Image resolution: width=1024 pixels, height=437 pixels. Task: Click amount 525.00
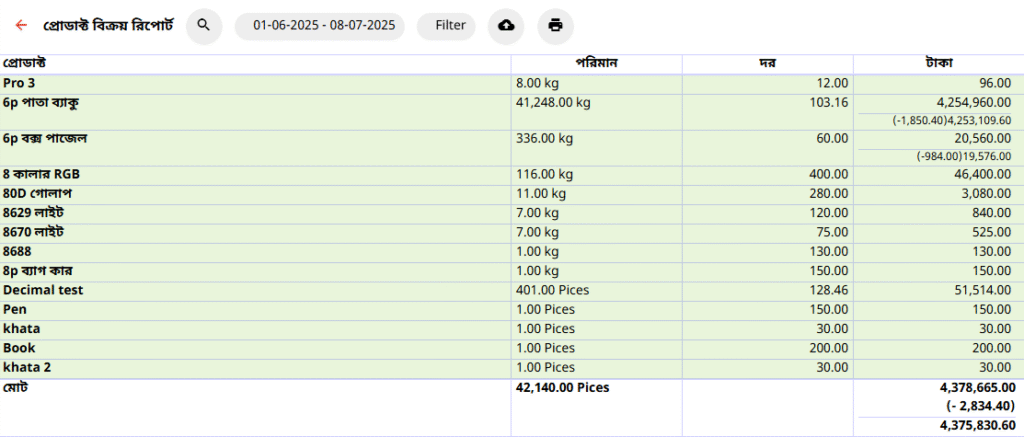pyautogui.click(x=992, y=232)
